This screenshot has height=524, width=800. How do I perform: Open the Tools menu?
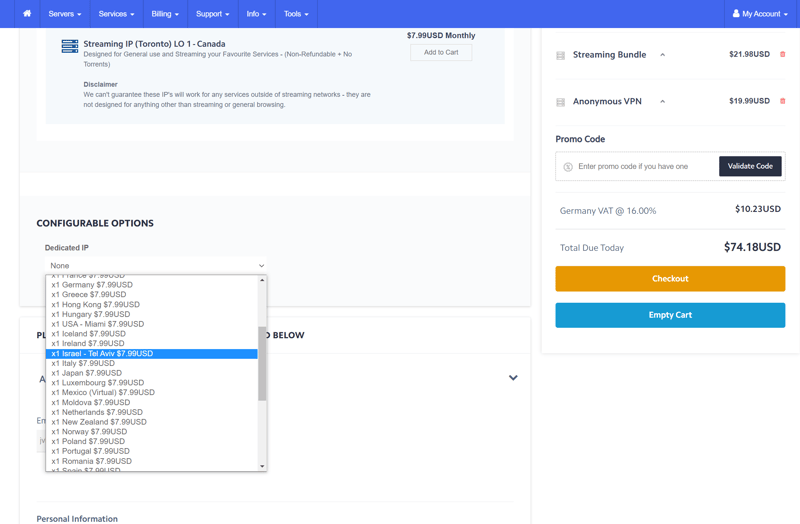296,14
